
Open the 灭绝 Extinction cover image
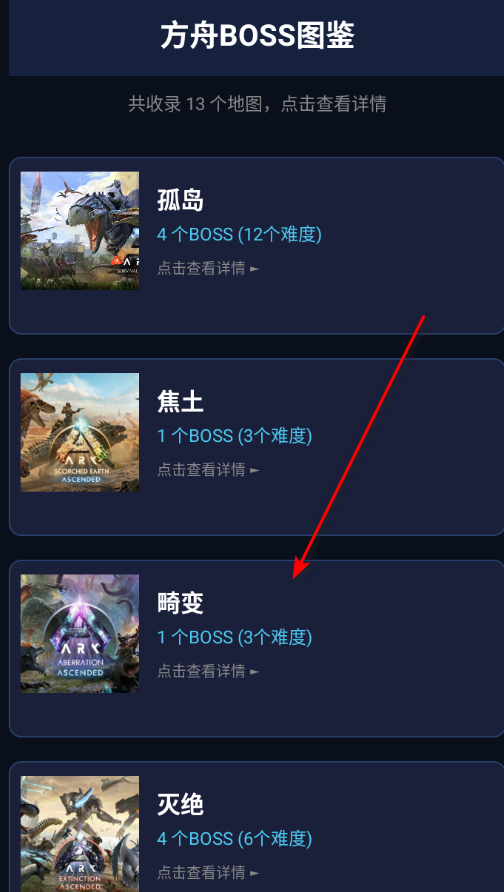click(x=80, y=833)
